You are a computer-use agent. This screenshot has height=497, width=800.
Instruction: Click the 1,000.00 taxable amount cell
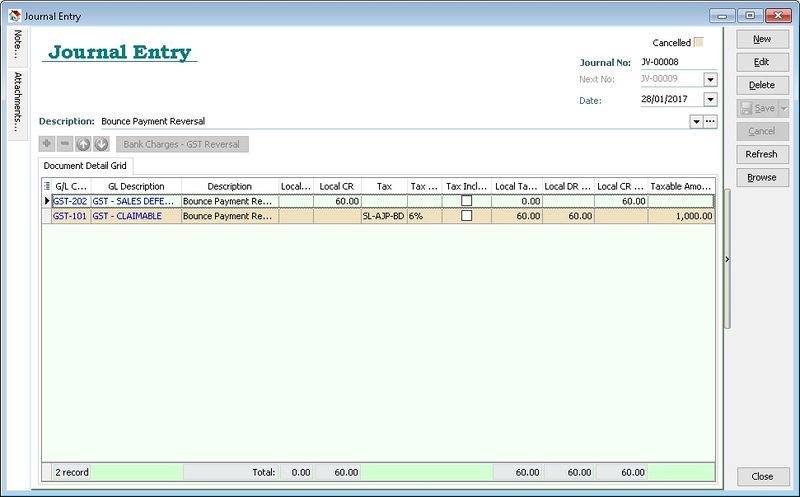pyautogui.click(x=681, y=216)
